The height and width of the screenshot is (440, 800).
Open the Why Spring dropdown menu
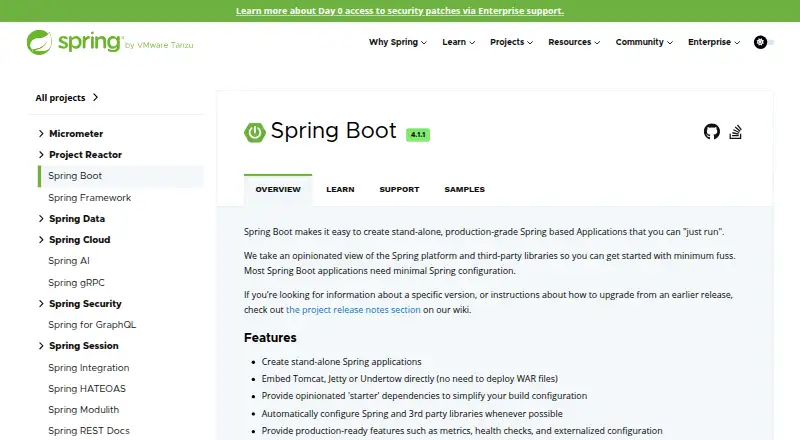coord(398,42)
